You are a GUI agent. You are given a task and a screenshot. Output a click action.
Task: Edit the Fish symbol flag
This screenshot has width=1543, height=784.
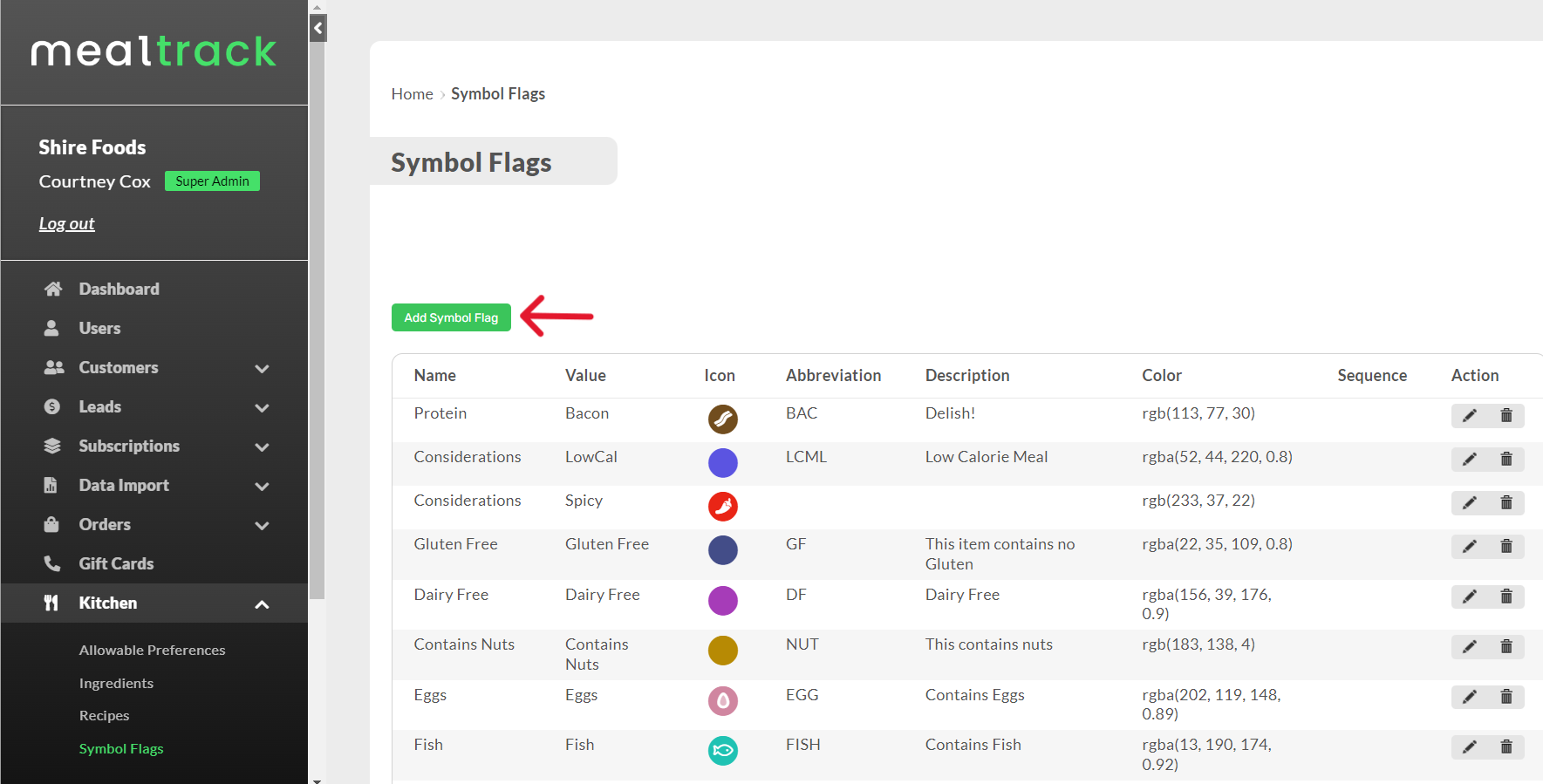(1470, 747)
